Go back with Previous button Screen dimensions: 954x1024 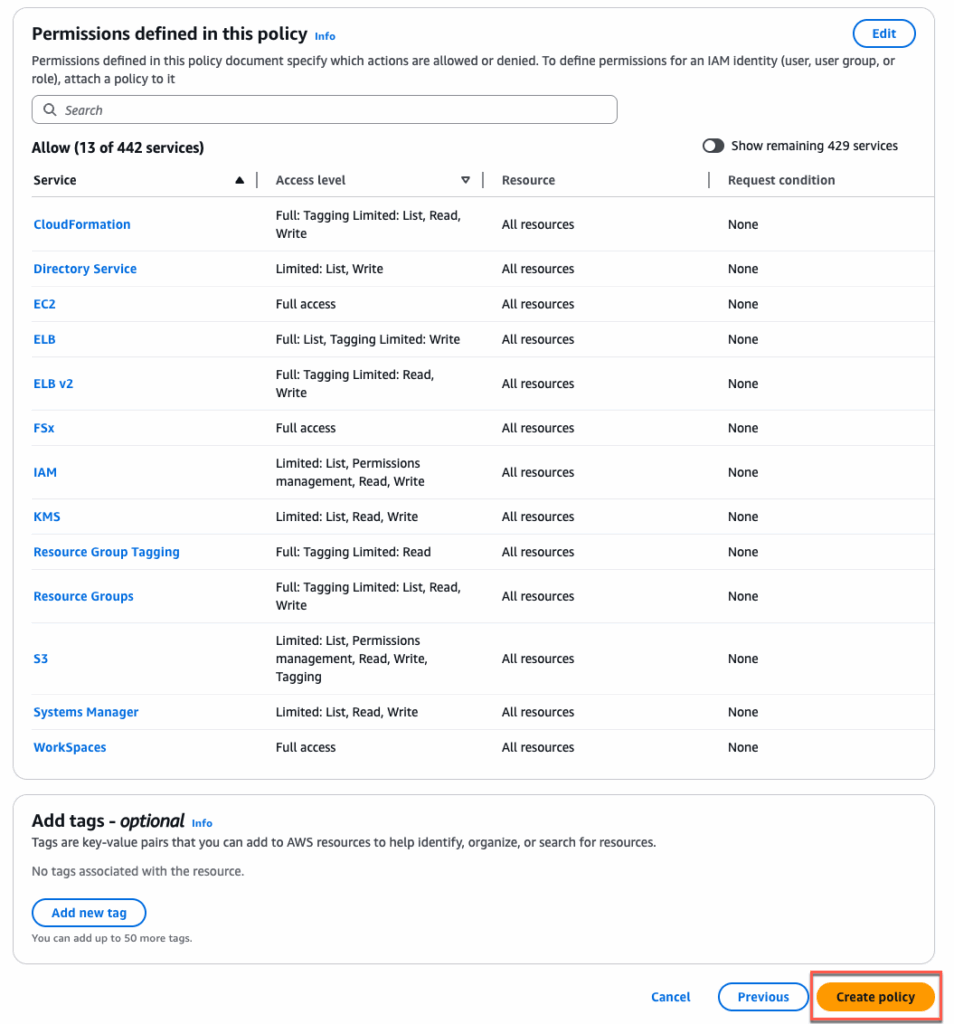(763, 997)
